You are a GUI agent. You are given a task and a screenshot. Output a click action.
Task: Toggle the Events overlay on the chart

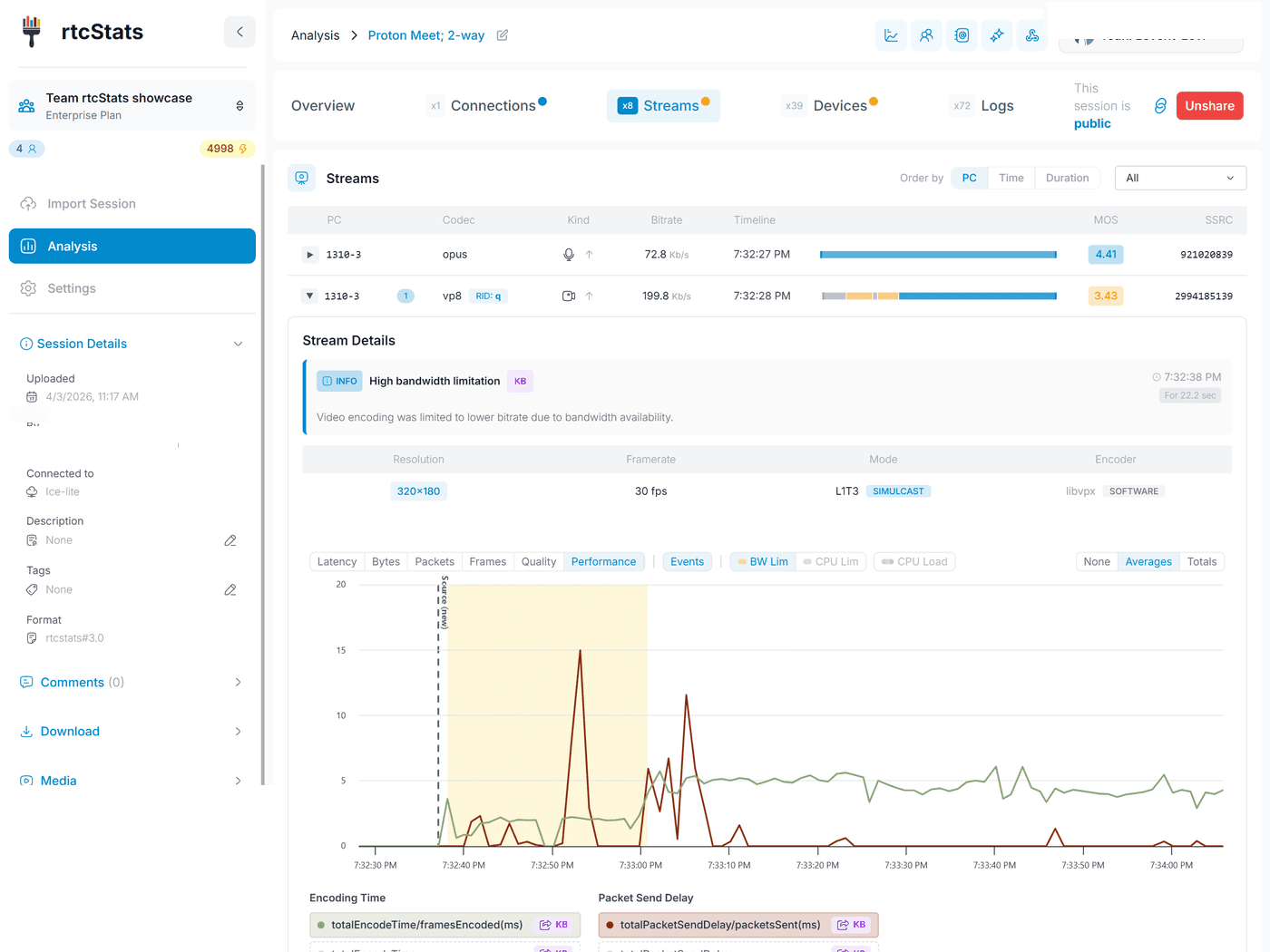click(x=688, y=562)
